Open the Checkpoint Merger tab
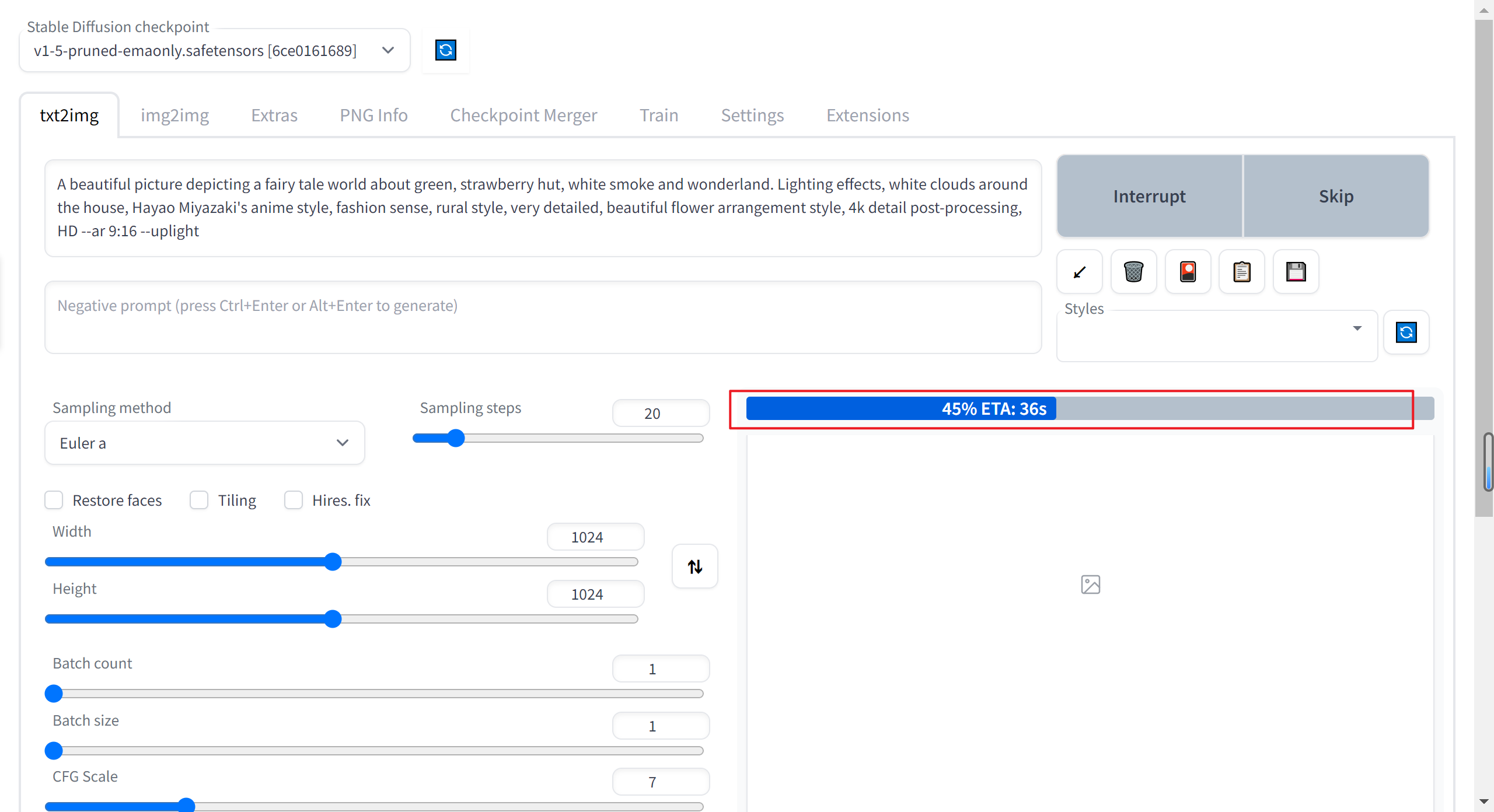The height and width of the screenshot is (812, 1494). 523,116
